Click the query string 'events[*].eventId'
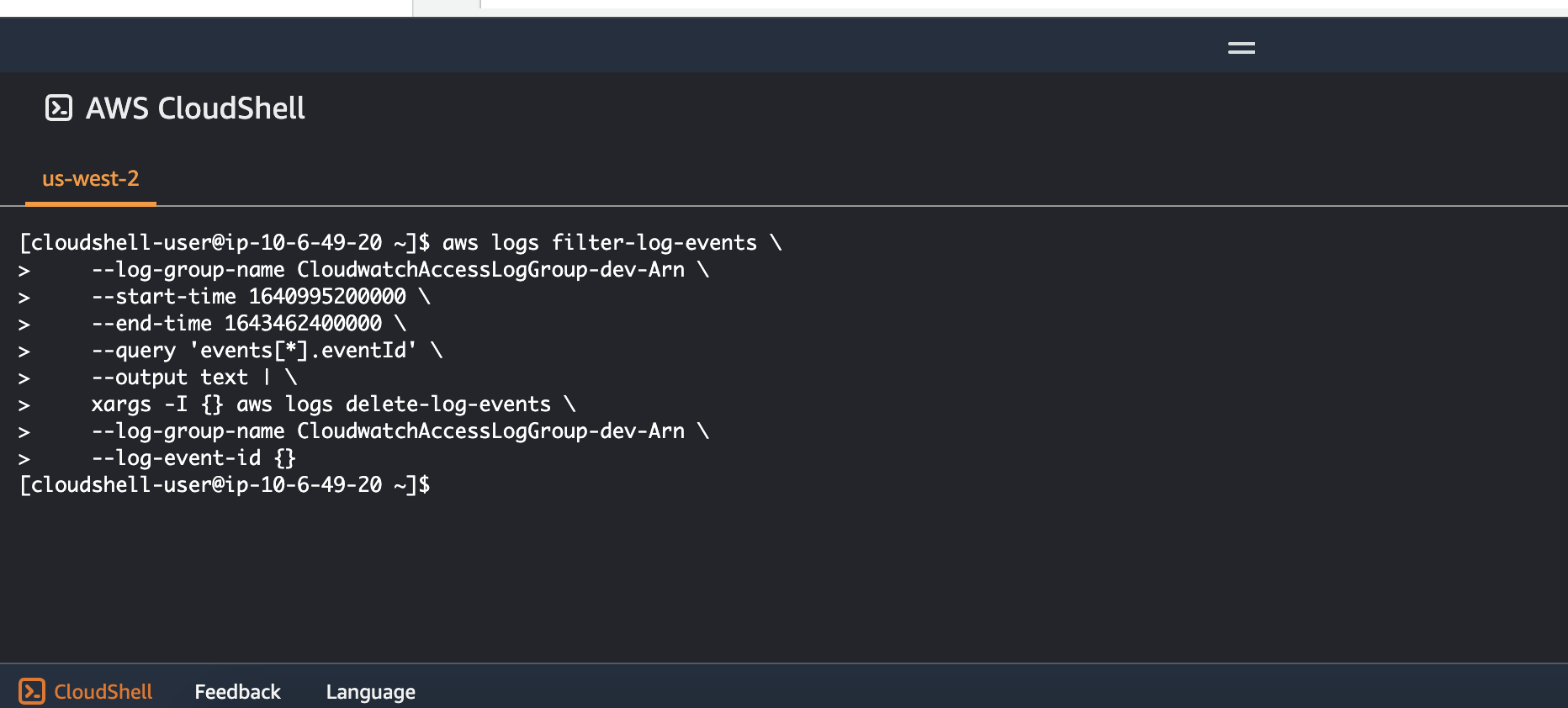 click(x=303, y=351)
